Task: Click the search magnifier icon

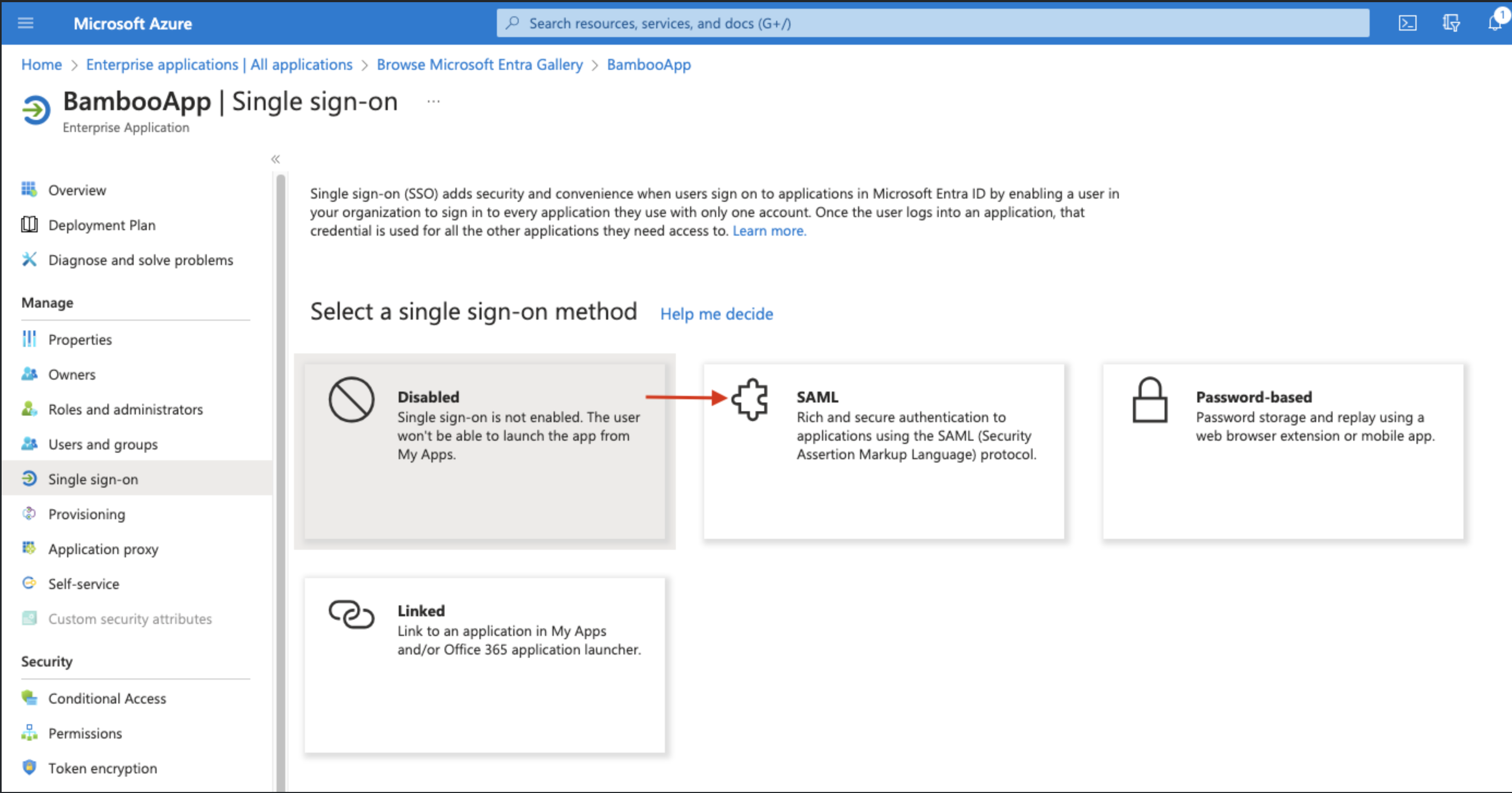Action: pyautogui.click(x=512, y=23)
